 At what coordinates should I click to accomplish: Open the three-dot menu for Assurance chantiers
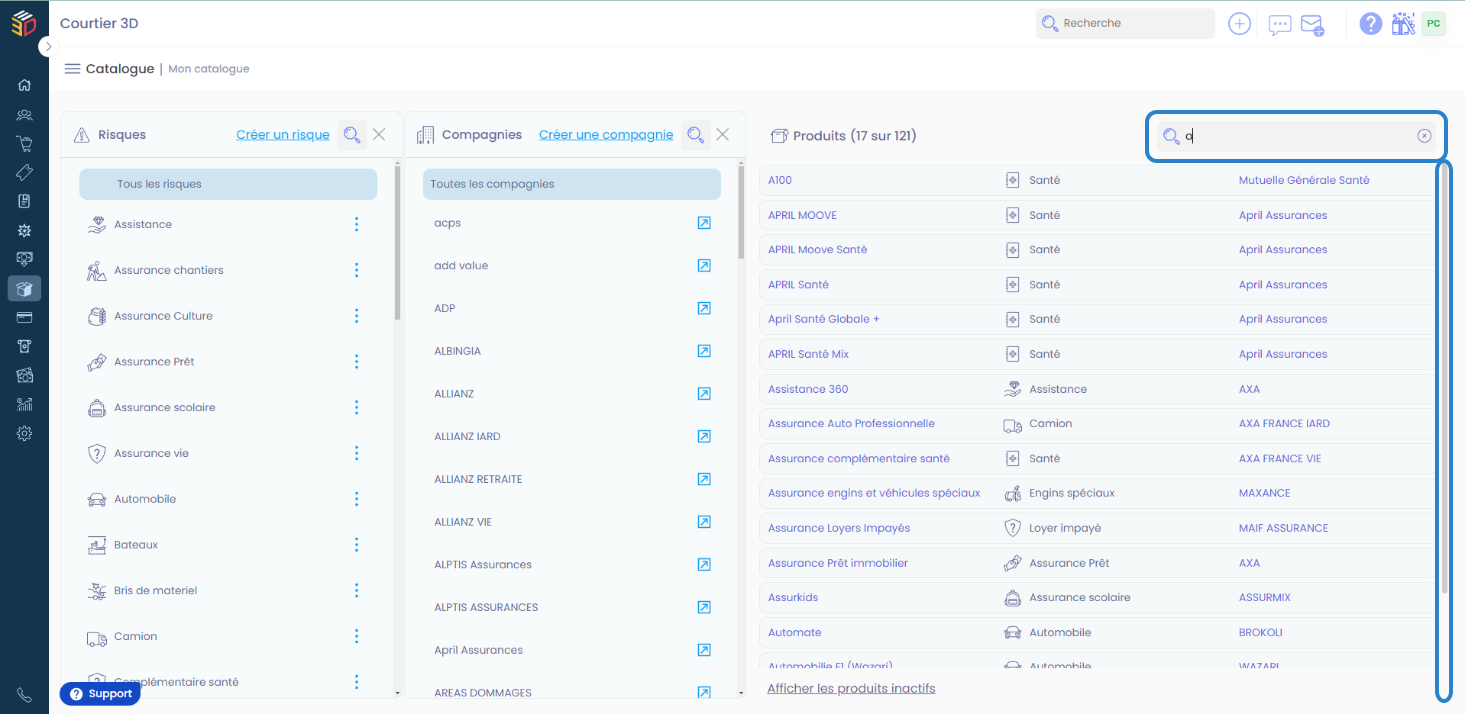357,270
